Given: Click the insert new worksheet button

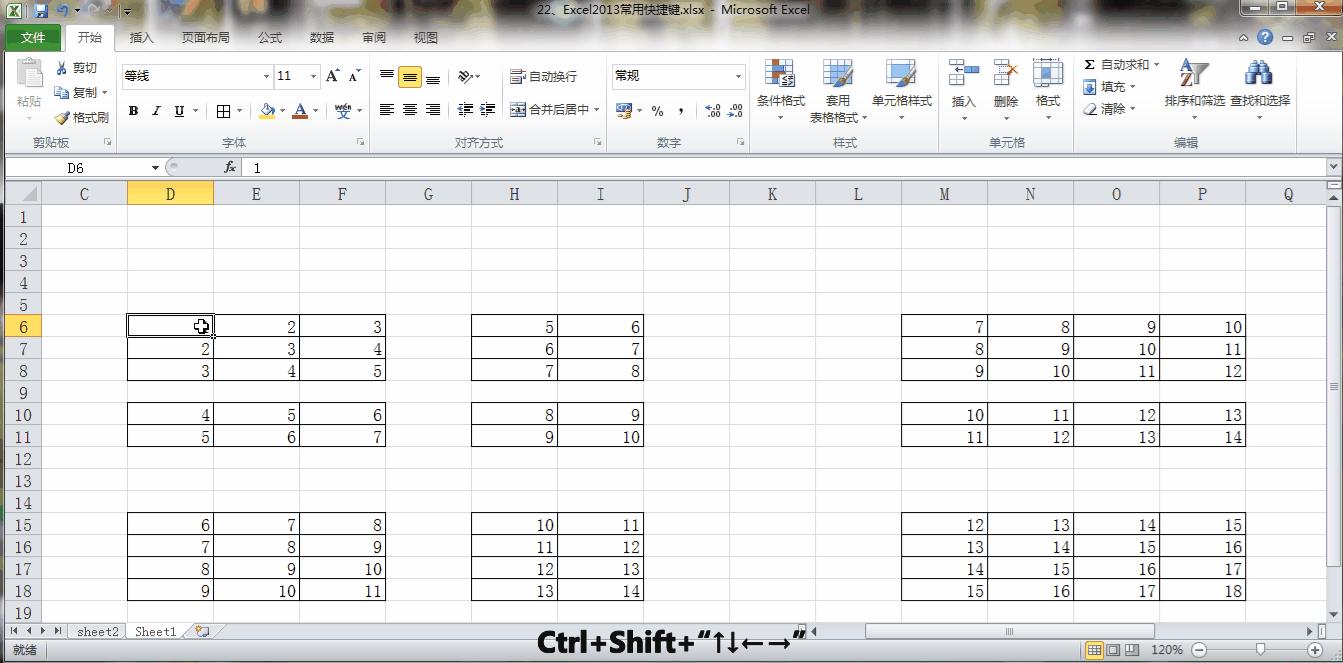Looking at the screenshot, I should [x=203, y=631].
